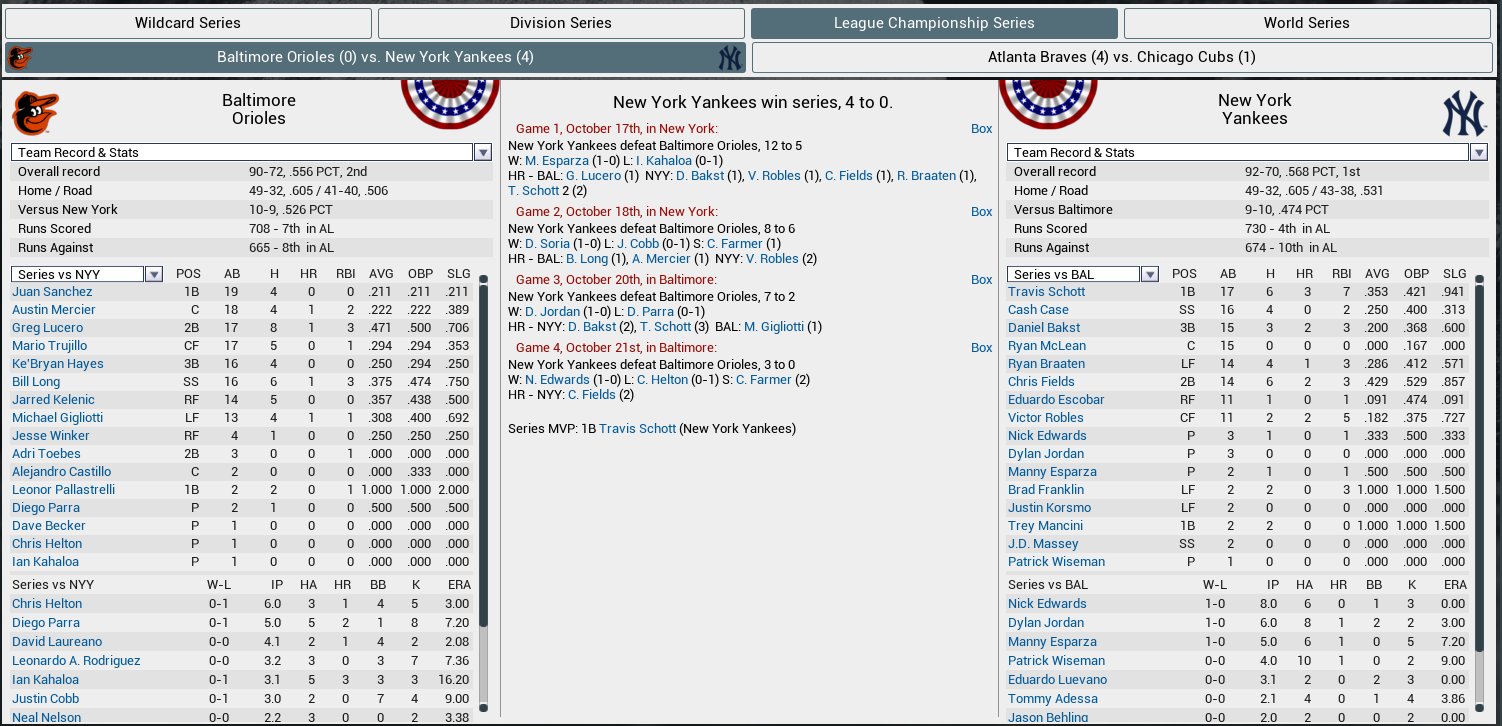Viewport: 1502px width, 726px height.
Task: Click R. Braaten in Game 1 home runs
Action: tap(927, 176)
